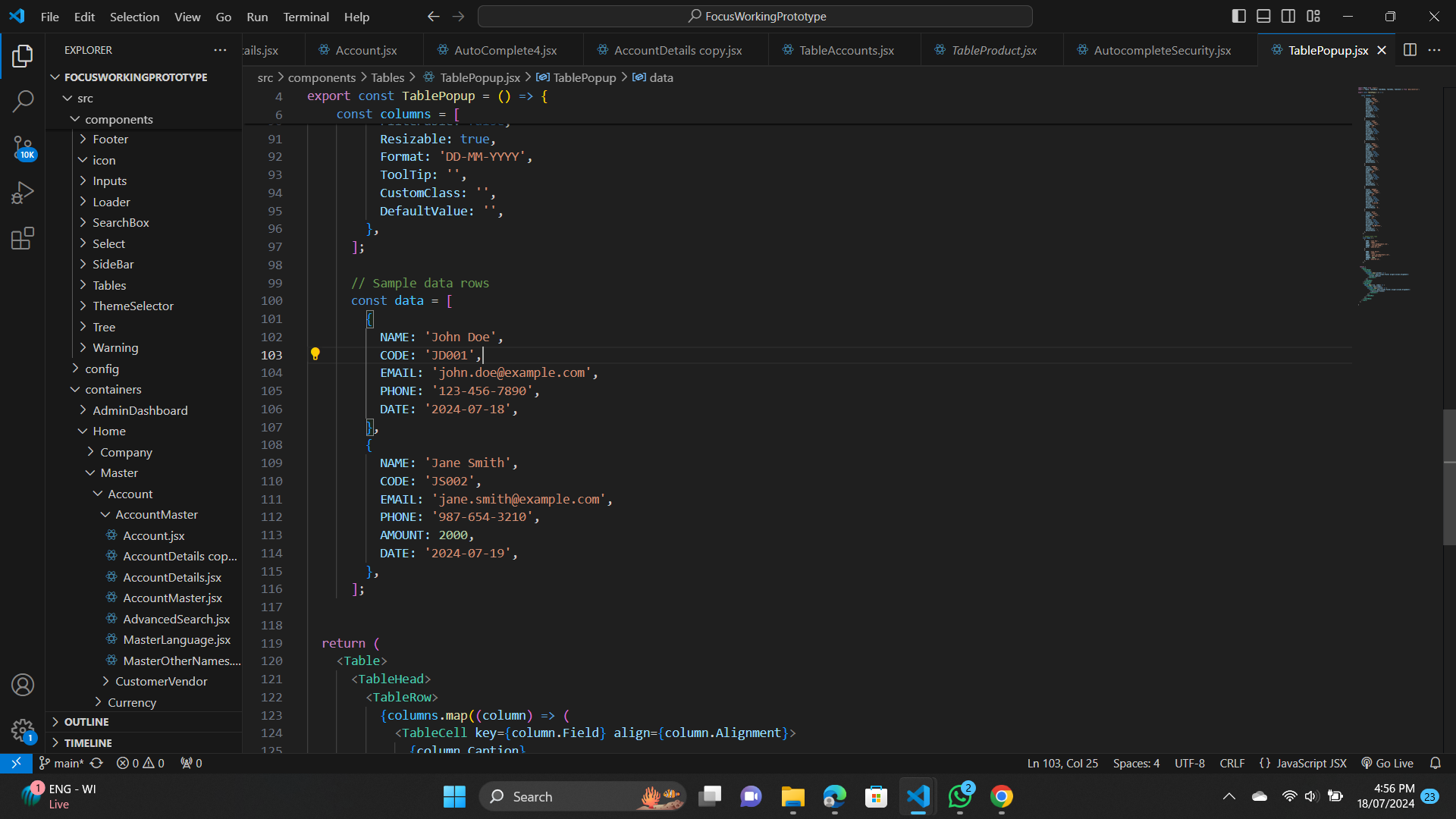
Task: Toggle the secondary side bar layout button
Action: [x=1288, y=16]
